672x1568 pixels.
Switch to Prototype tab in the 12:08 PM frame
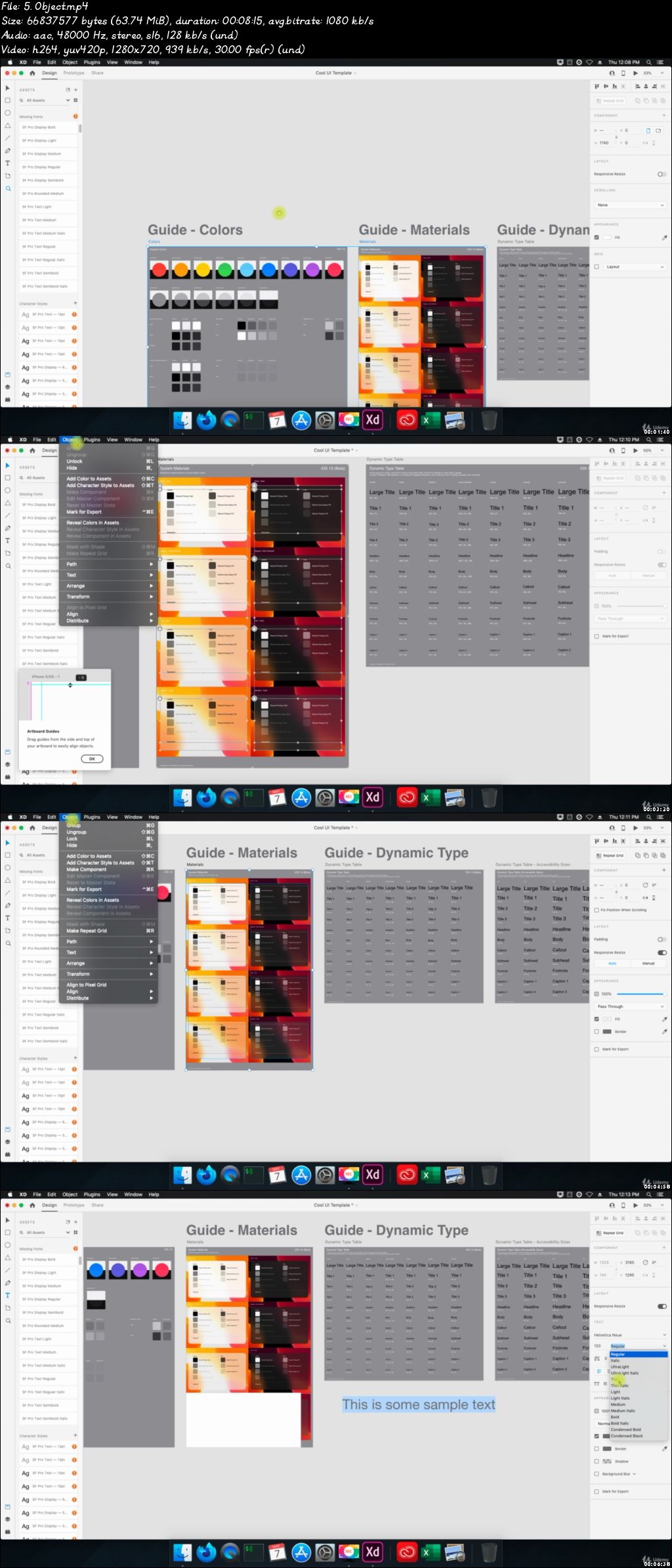coord(73,73)
